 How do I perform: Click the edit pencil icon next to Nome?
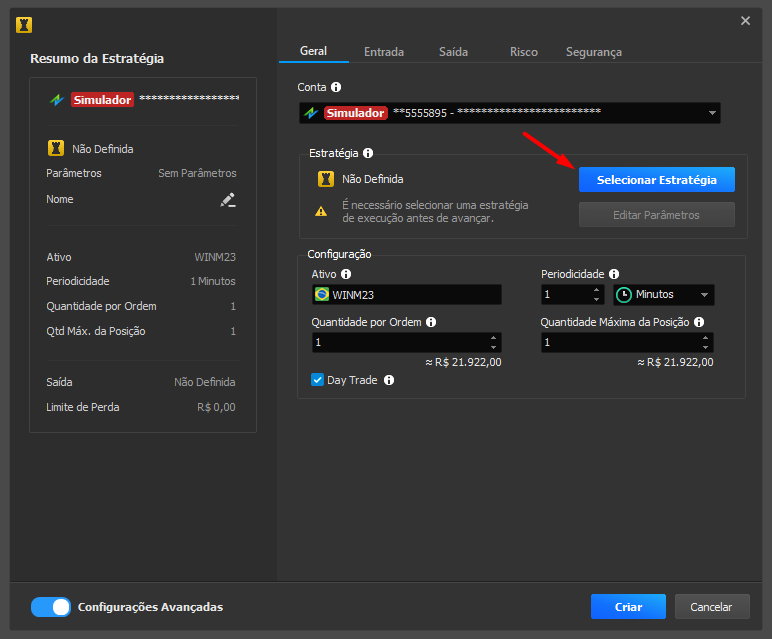[227, 200]
